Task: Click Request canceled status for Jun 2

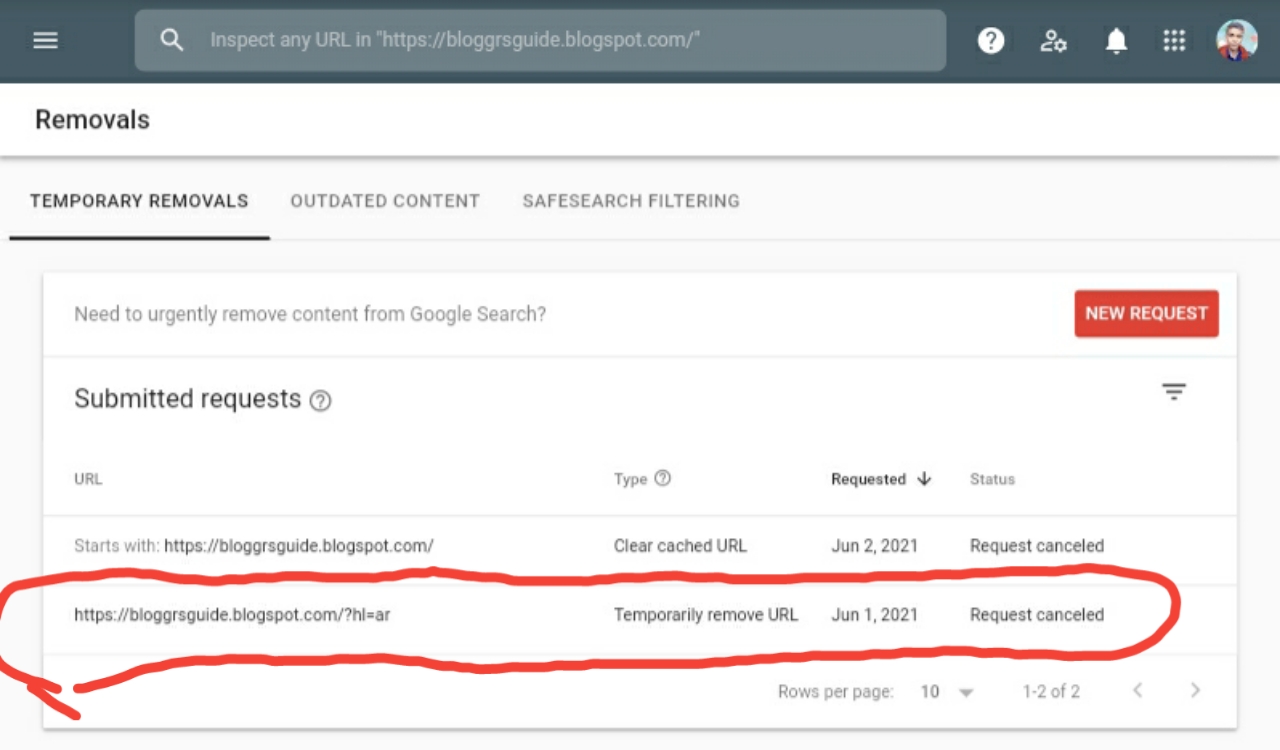Action: point(1037,546)
